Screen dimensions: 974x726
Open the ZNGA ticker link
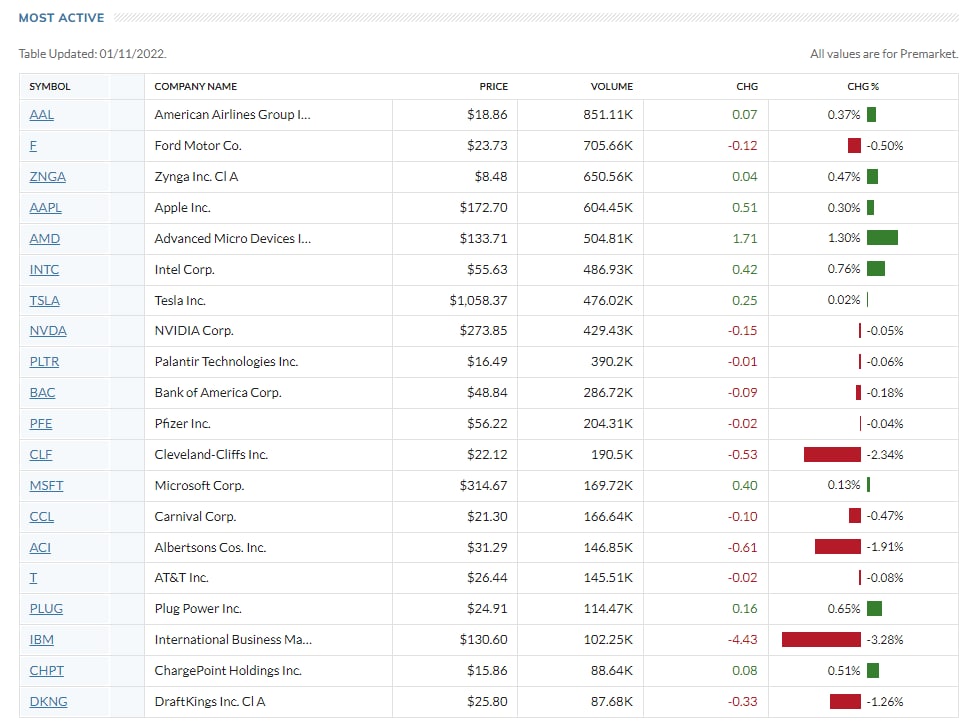pyautogui.click(x=47, y=177)
